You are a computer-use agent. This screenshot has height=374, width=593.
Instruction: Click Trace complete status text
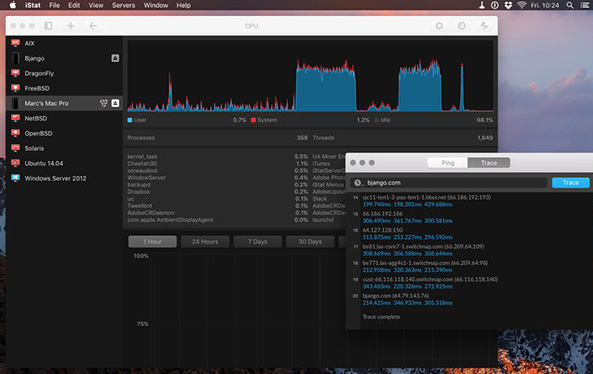click(381, 317)
